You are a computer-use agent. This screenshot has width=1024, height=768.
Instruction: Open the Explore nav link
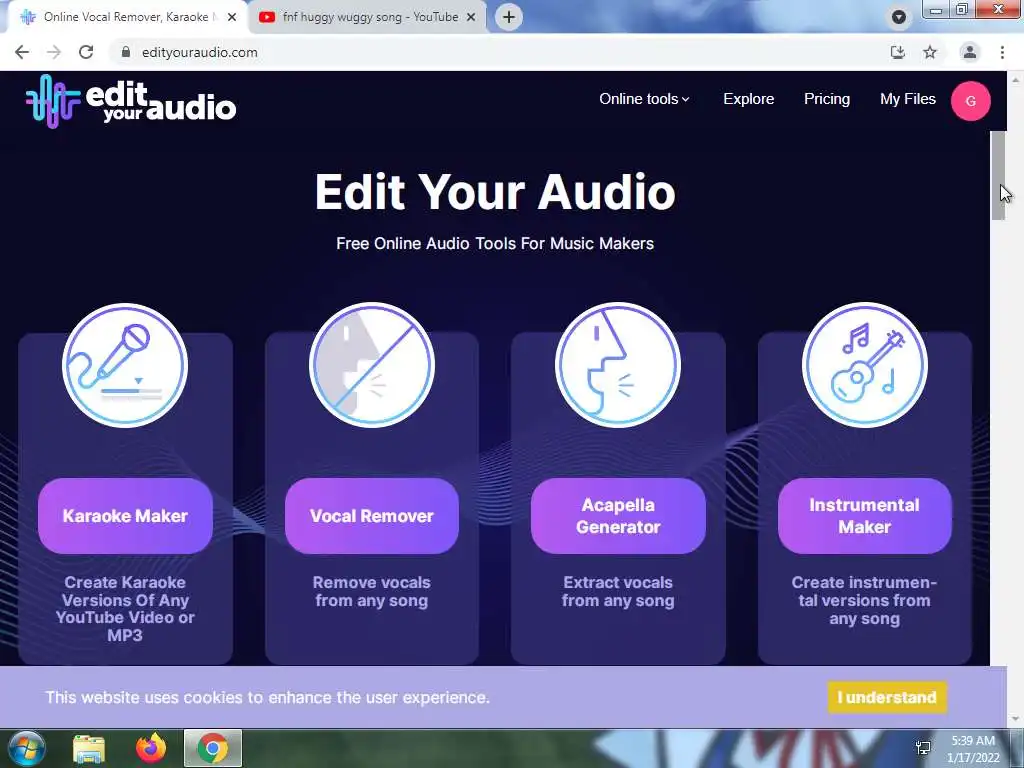[748, 99]
